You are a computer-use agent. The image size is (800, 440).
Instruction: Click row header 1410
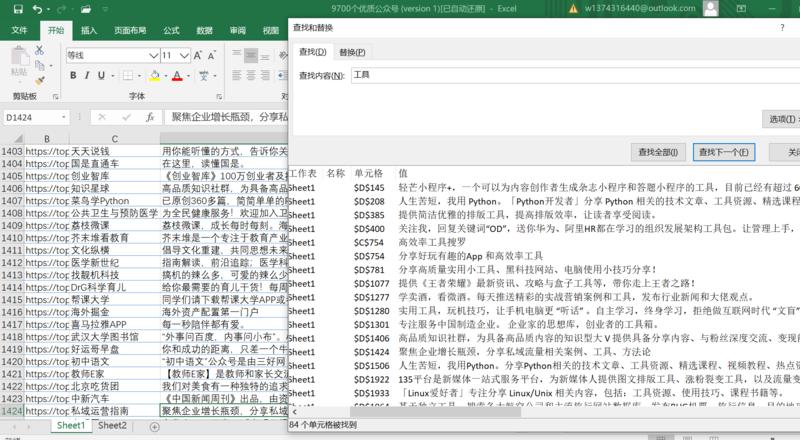(x=12, y=238)
